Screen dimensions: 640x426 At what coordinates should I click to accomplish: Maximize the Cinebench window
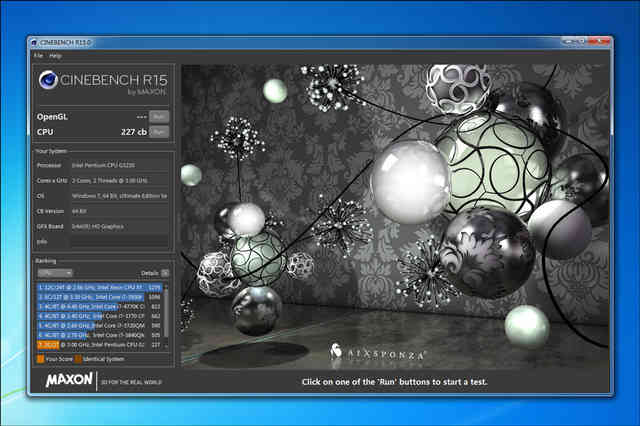570,42
